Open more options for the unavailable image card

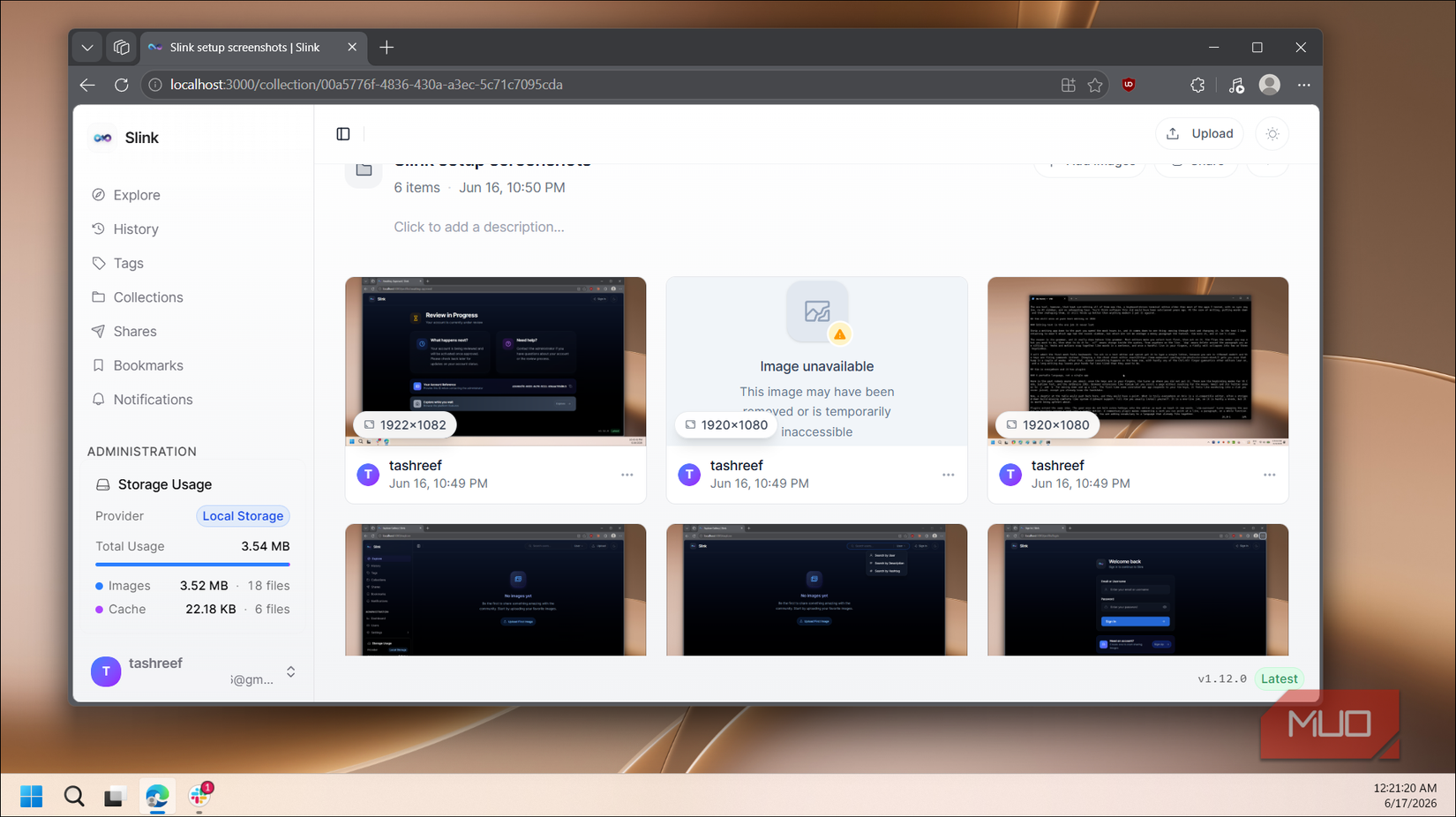point(948,475)
